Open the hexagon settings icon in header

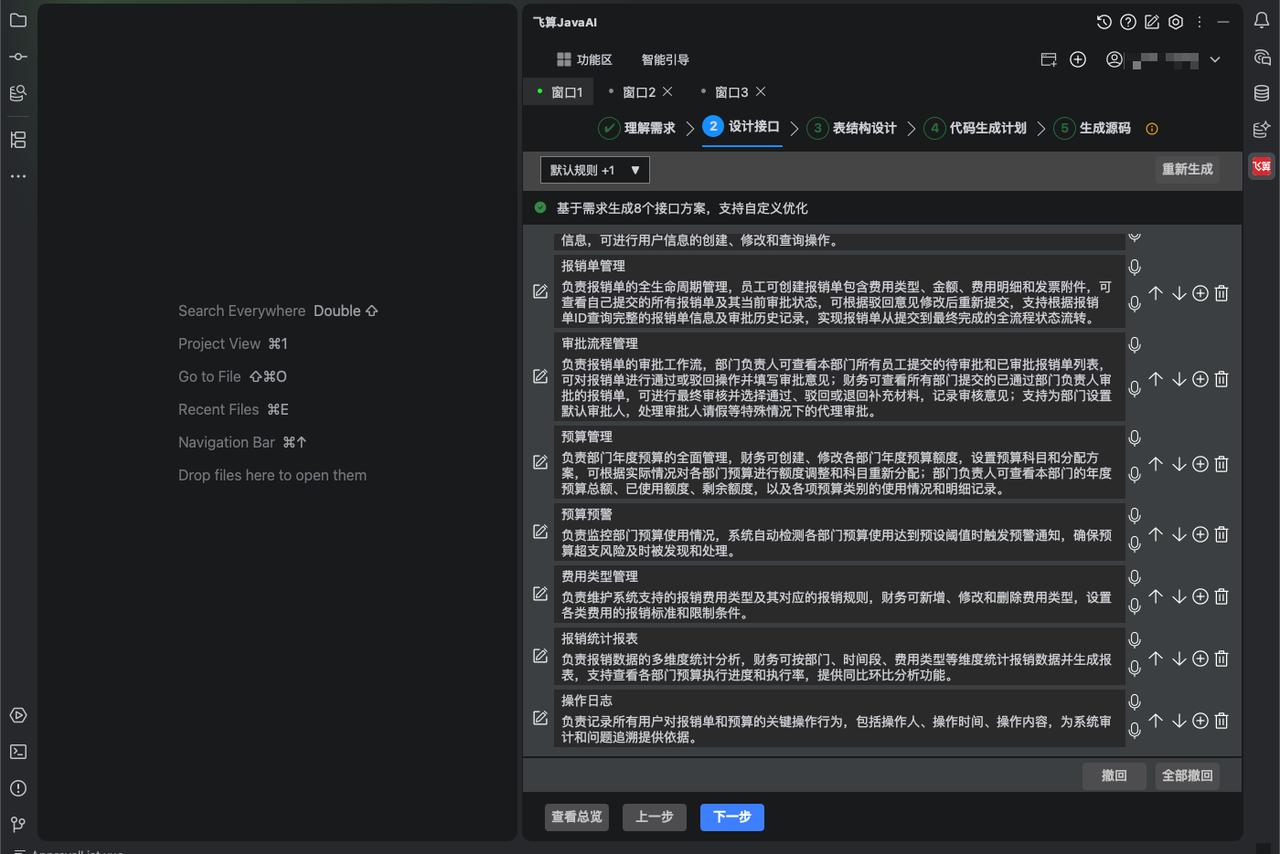tap(1176, 22)
